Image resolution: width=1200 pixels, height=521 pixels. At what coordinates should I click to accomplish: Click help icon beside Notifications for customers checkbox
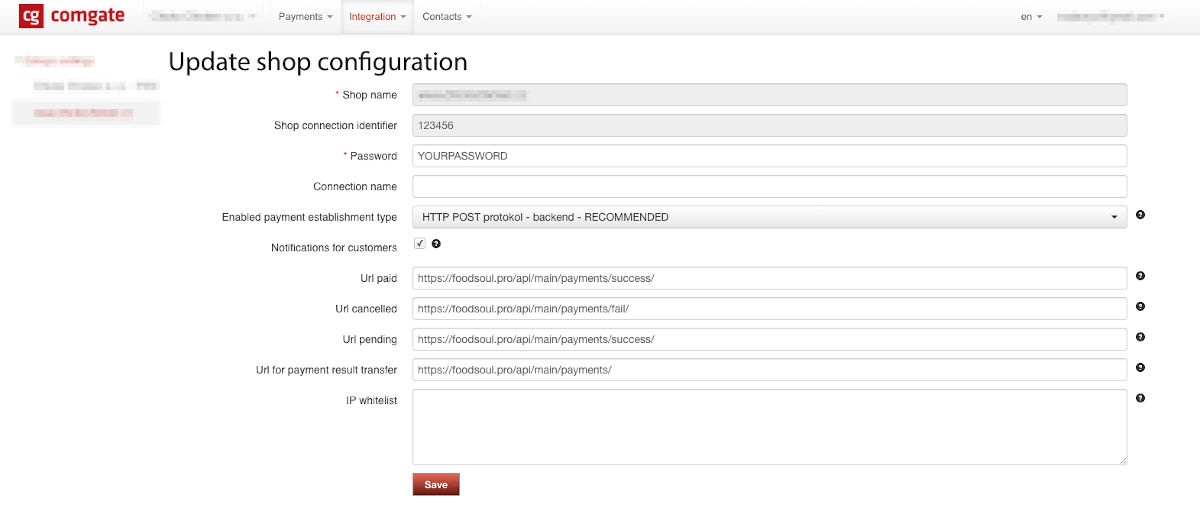tap(436, 244)
